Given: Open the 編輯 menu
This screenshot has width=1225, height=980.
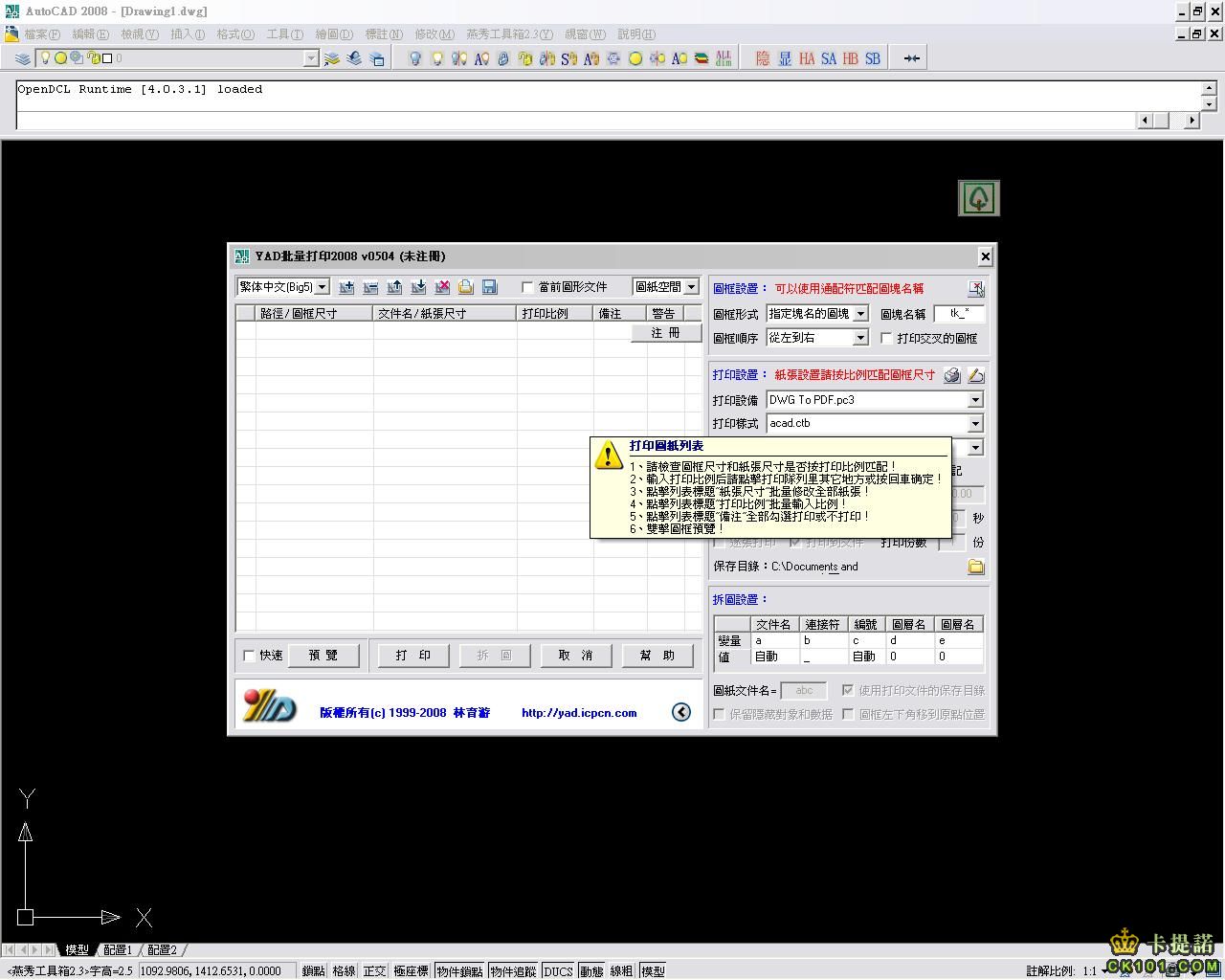Looking at the screenshot, I should coord(91,33).
